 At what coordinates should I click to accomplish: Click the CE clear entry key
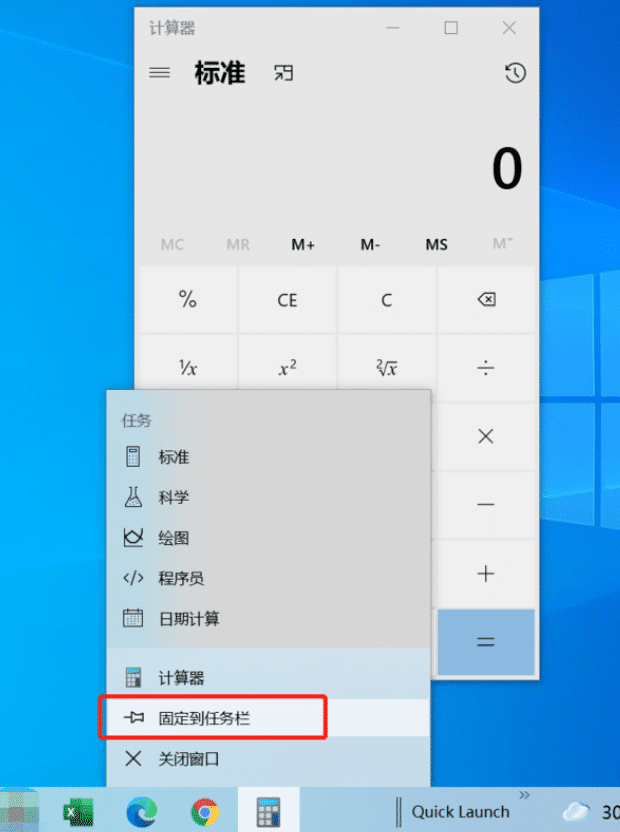click(287, 300)
